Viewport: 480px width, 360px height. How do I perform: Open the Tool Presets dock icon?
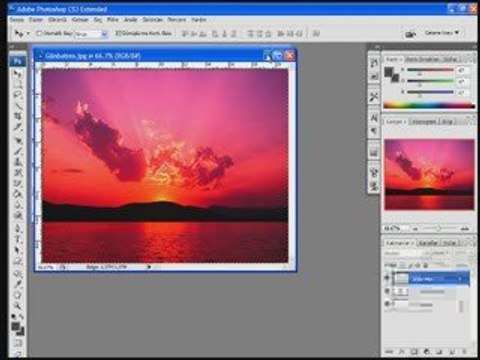374,97
